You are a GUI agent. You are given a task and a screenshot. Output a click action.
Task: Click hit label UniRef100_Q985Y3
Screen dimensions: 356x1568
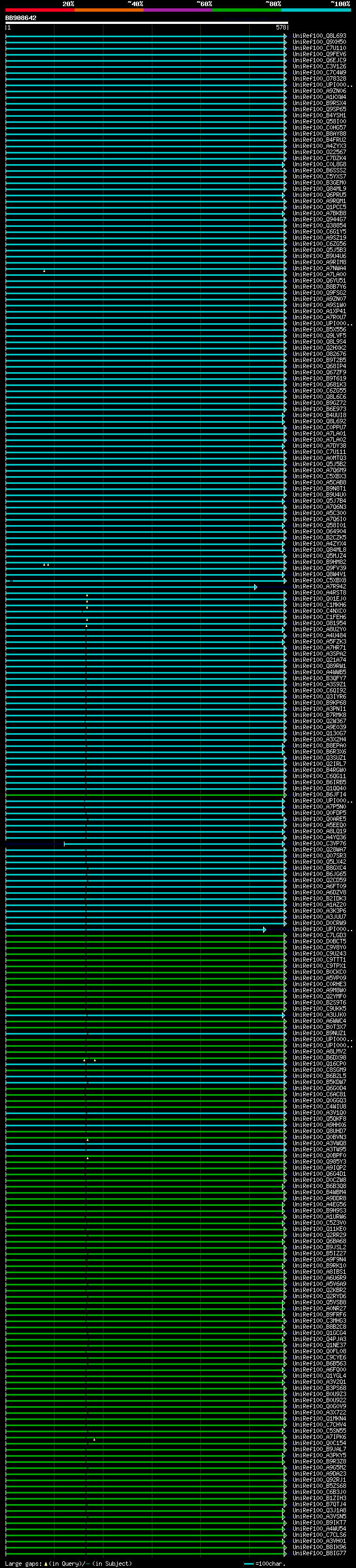(319, 1161)
